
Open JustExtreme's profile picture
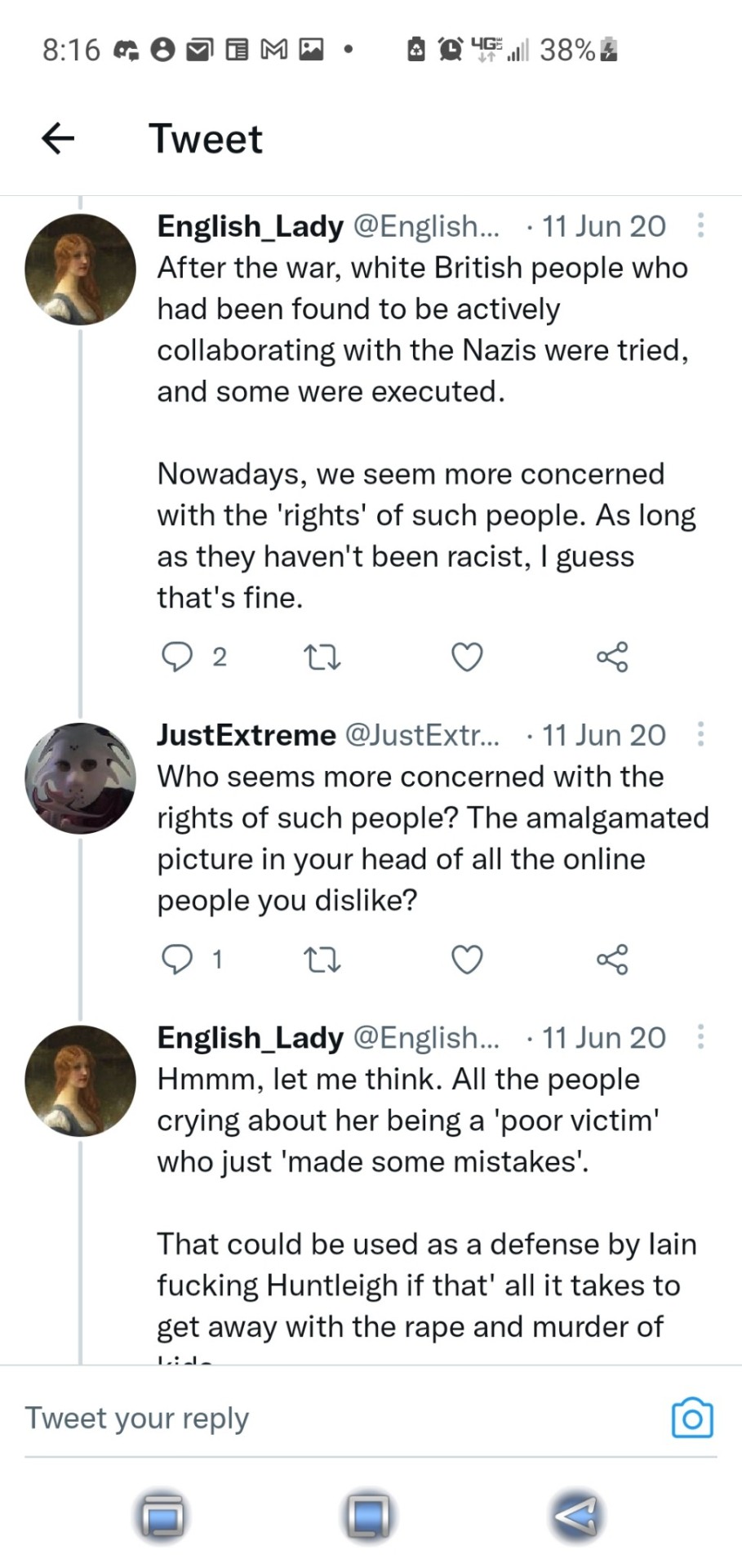80,777
